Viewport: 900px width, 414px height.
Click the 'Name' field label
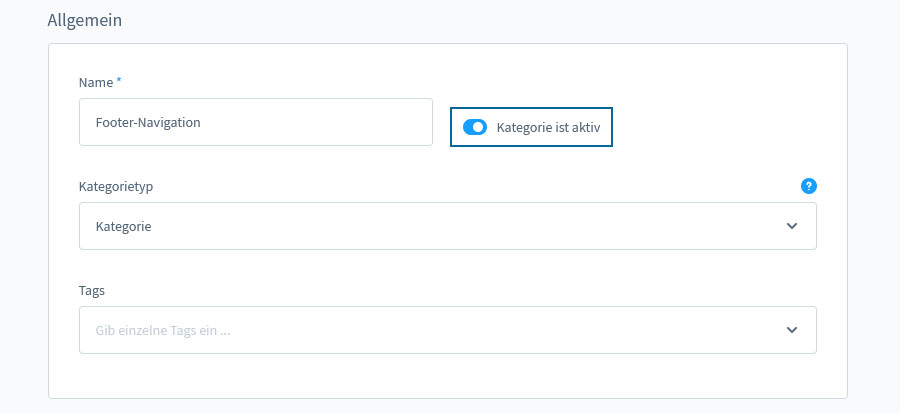96,83
